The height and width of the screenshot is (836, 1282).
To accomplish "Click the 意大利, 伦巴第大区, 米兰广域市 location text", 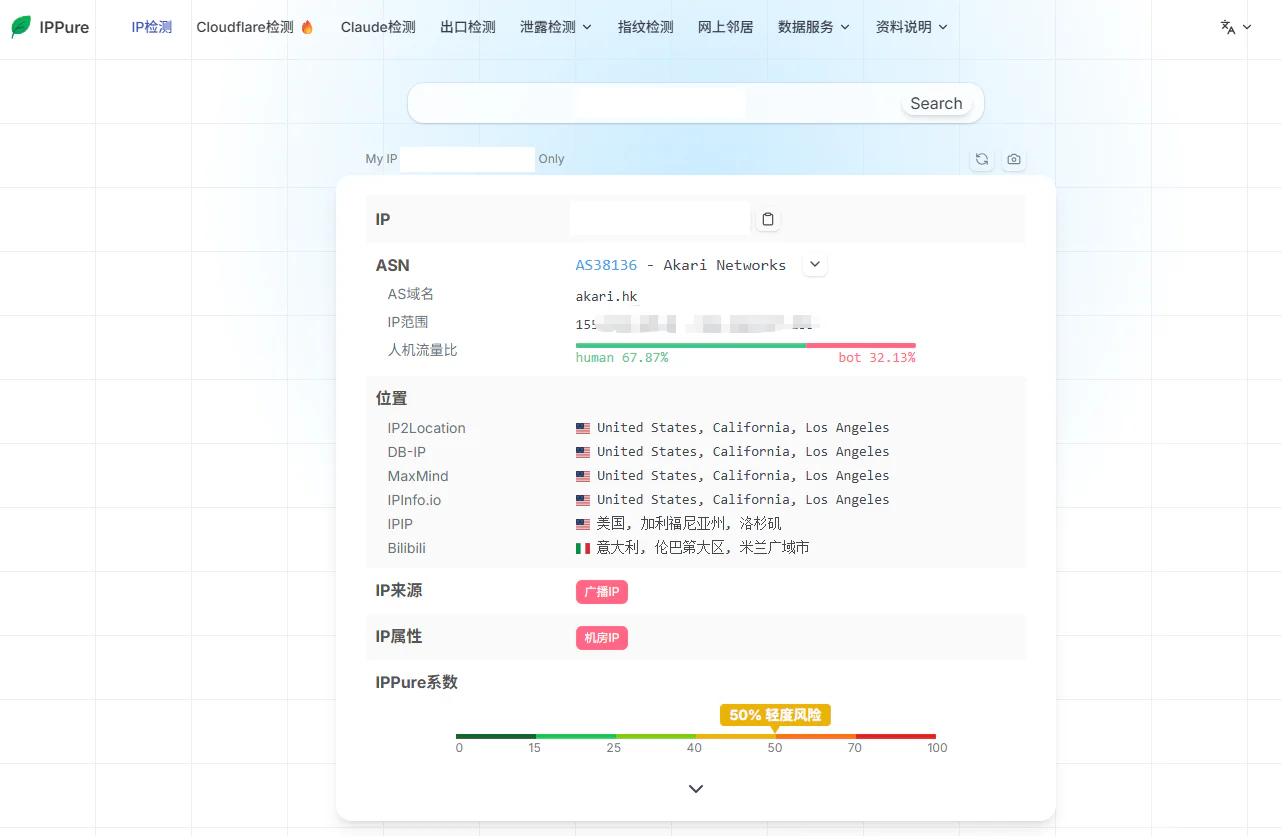I will point(703,548).
